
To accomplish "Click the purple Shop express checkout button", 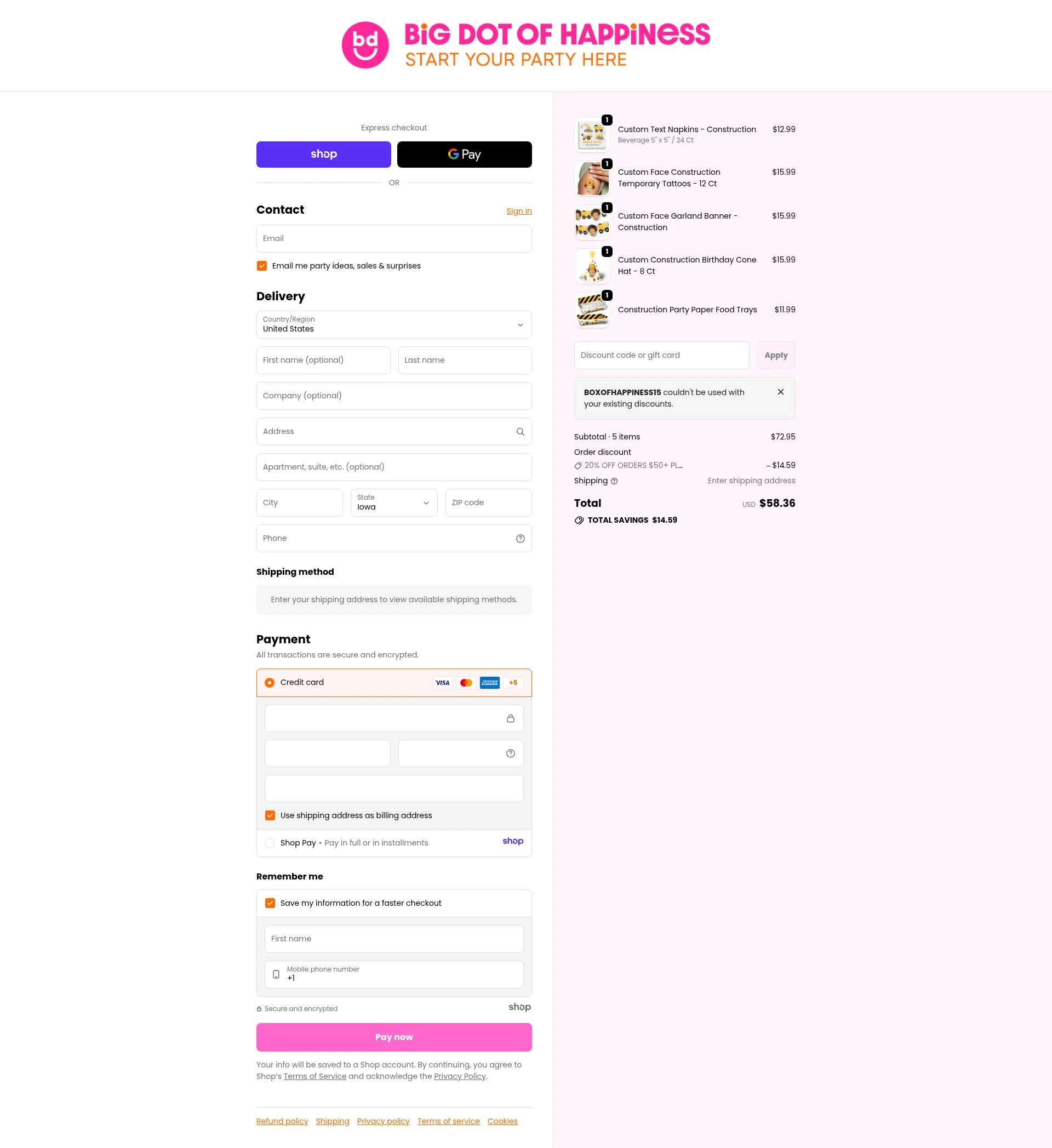I will 323,155.
